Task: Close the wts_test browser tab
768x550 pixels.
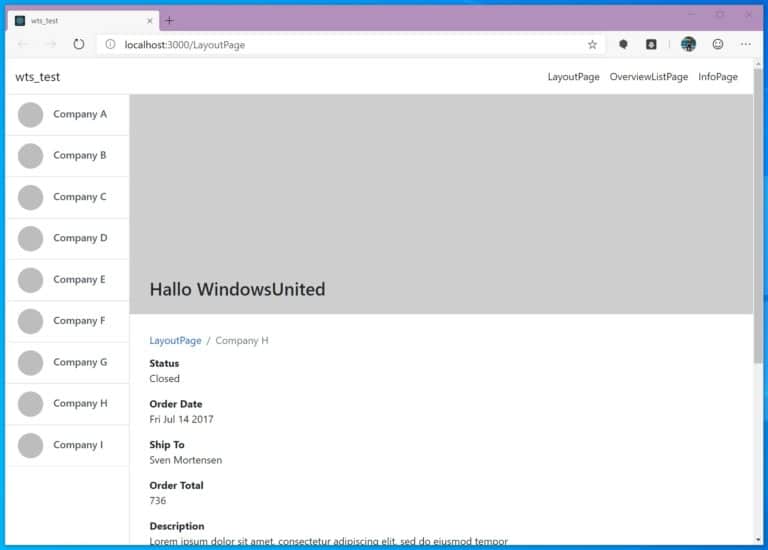Action: coord(149,21)
